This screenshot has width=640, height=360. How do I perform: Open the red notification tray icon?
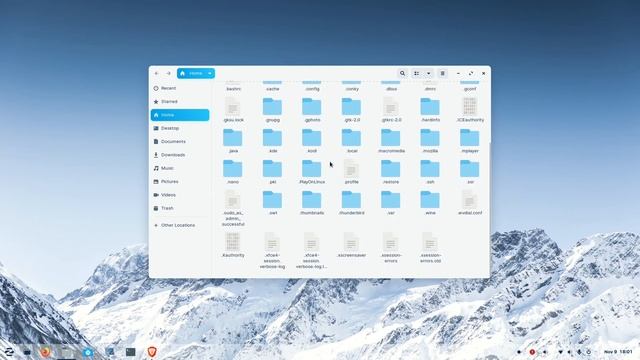coord(532,352)
